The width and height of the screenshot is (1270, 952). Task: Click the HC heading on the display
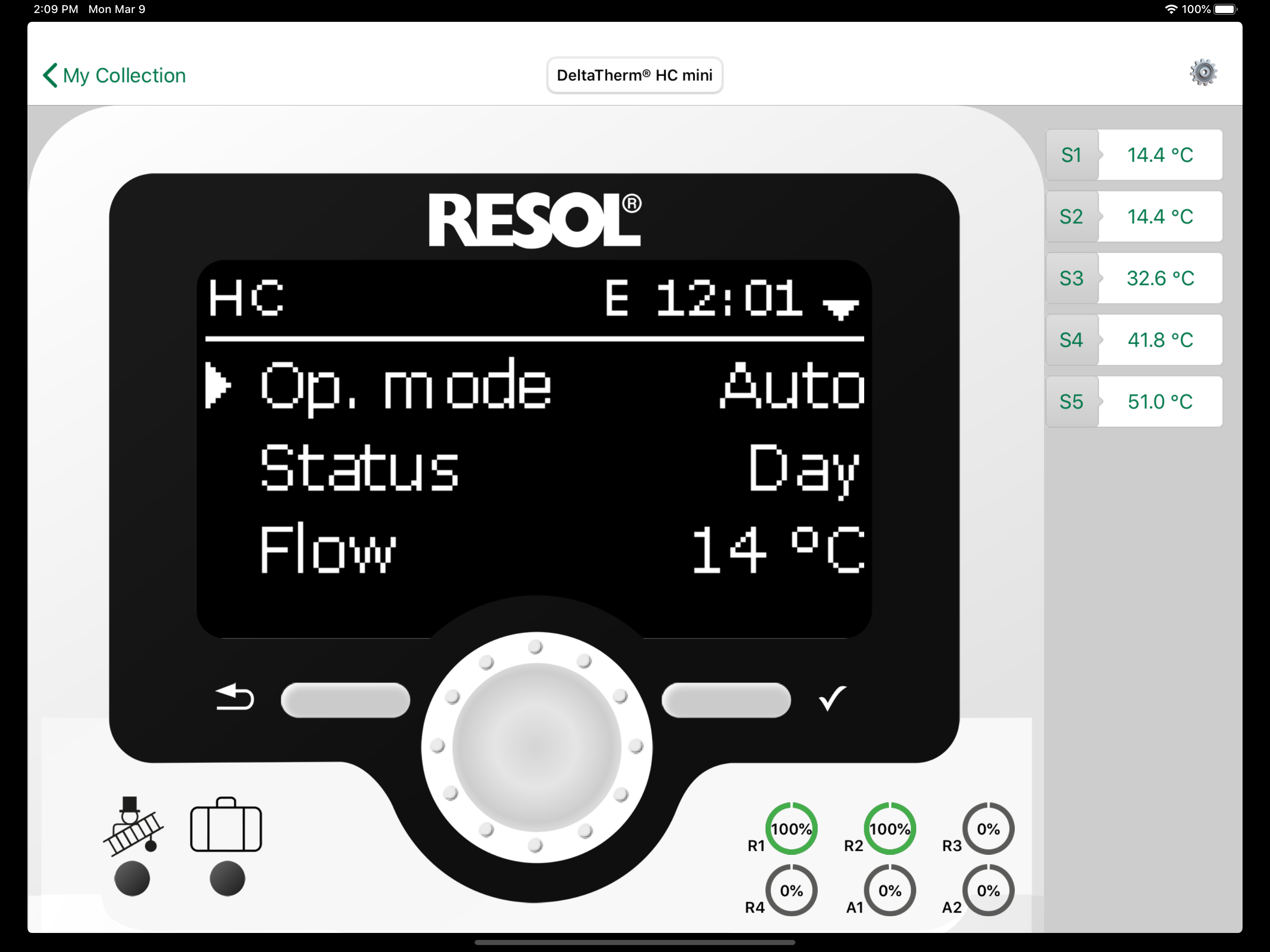(x=246, y=298)
